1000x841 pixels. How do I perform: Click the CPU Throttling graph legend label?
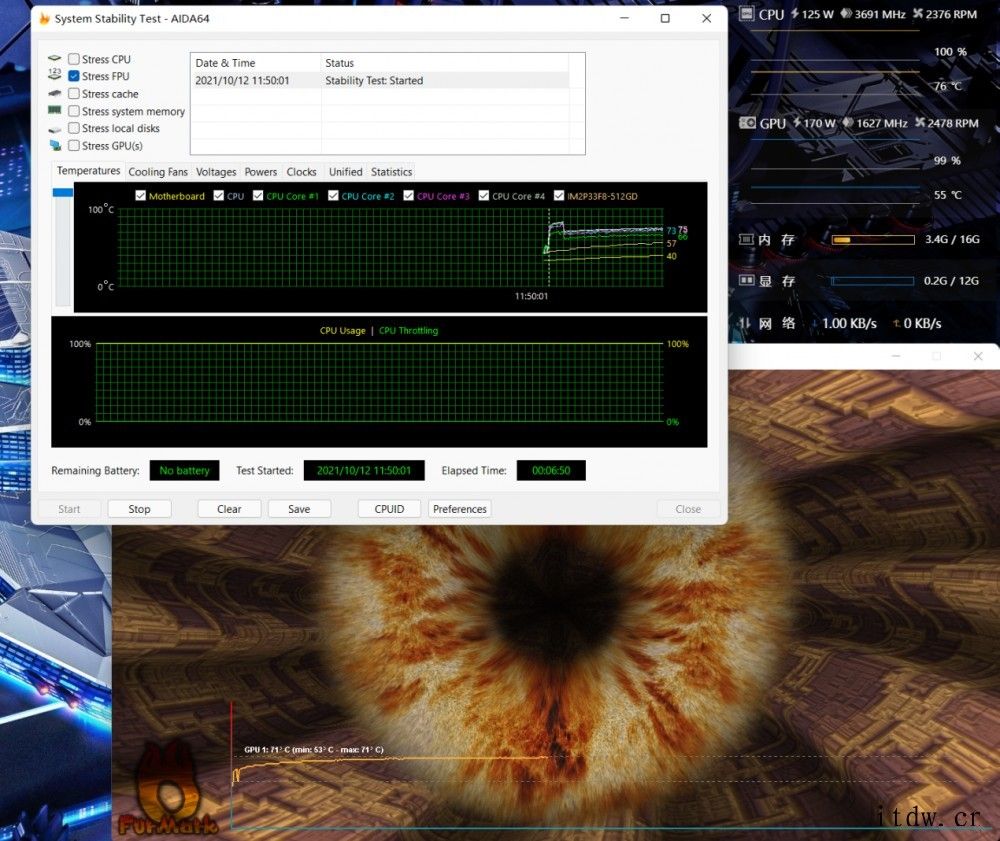coord(408,330)
